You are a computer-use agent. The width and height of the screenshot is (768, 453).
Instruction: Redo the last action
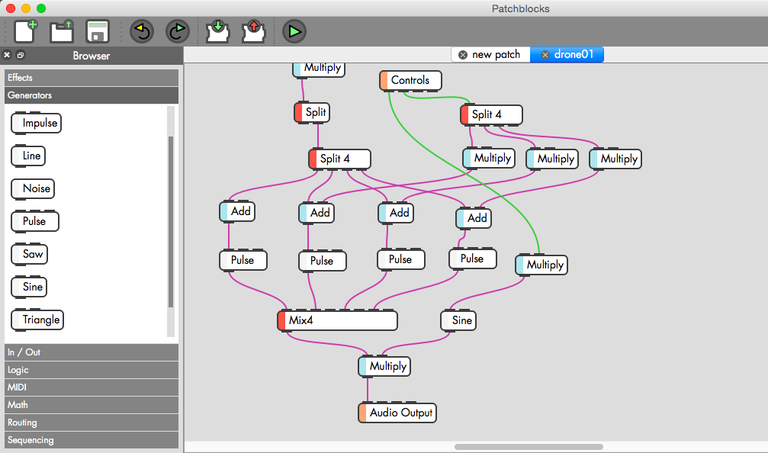177,31
